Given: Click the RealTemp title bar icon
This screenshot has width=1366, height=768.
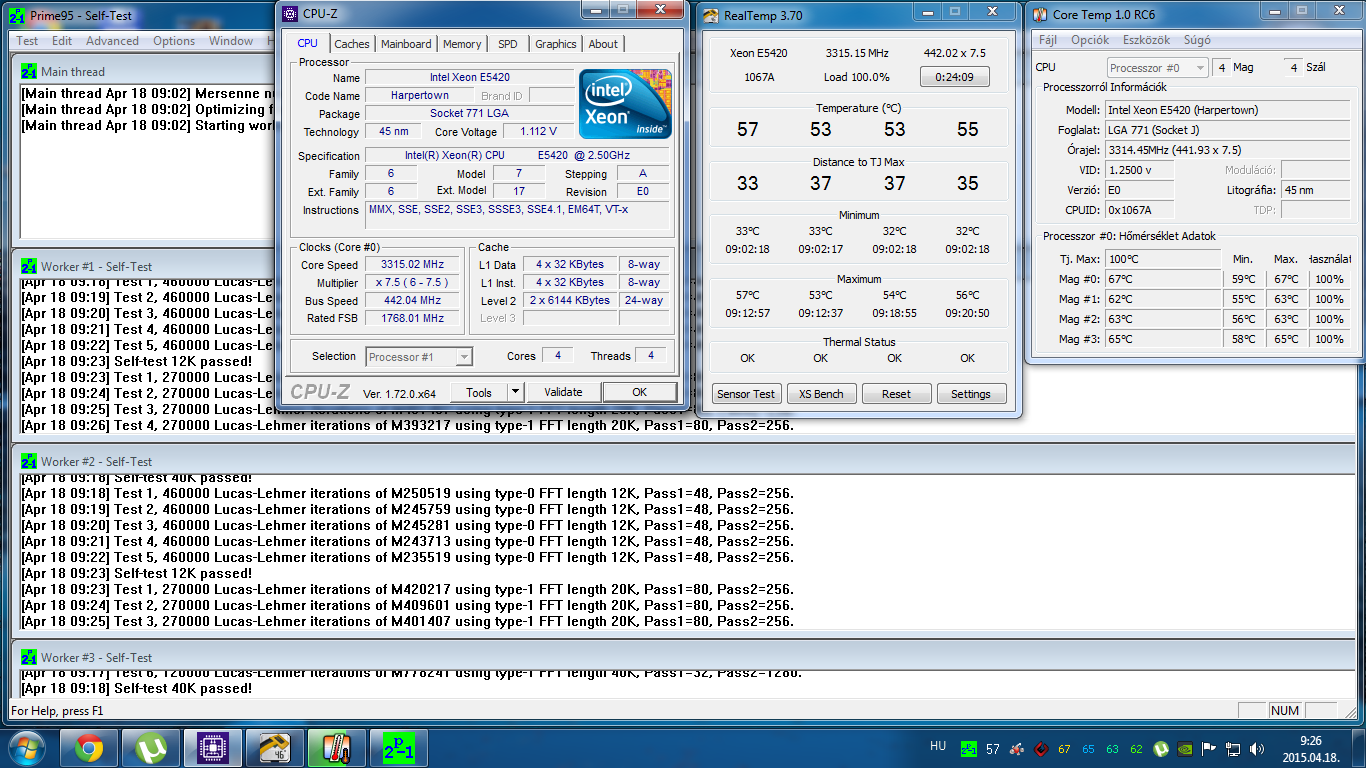Looking at the screenshot, I should [x=711, y=15].
